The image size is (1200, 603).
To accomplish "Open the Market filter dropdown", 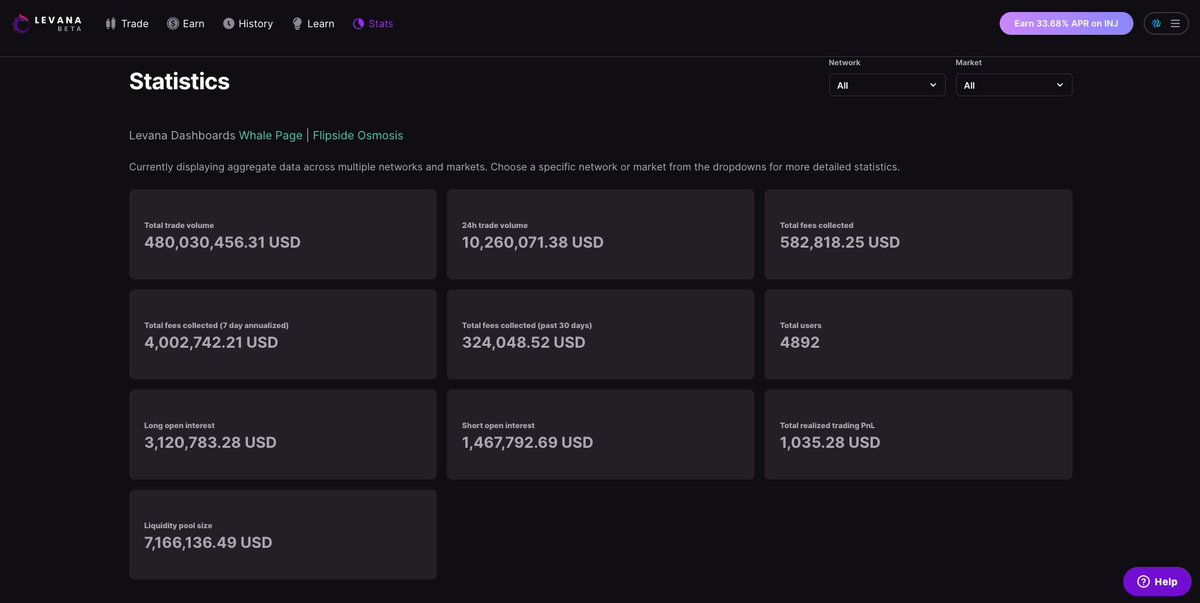I will tap(1014, 83).
